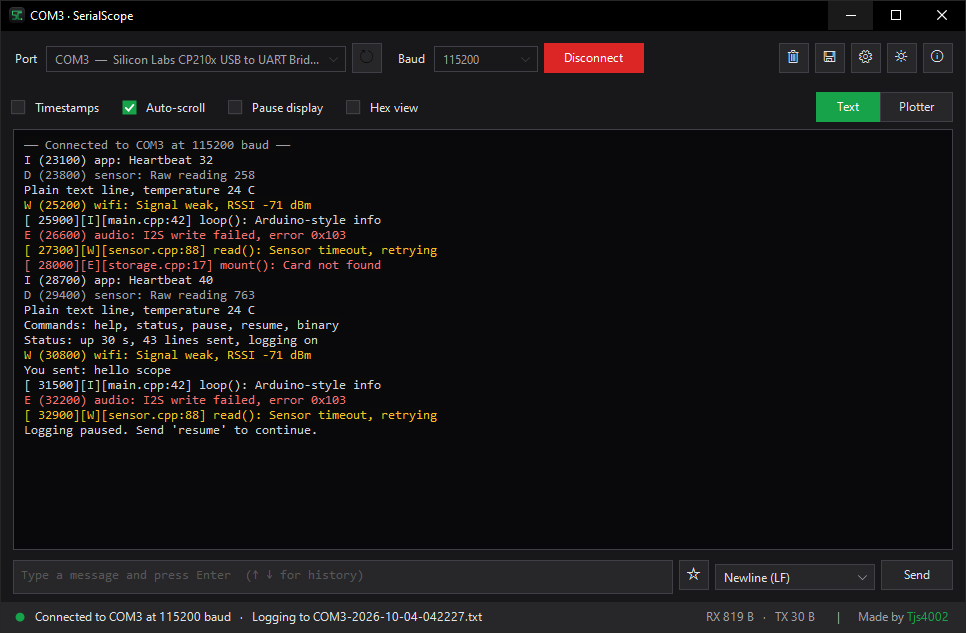The image size is (966, 633).
Task: Uncheck the Auto-scroll checkbox
Action: click(129, 107)
